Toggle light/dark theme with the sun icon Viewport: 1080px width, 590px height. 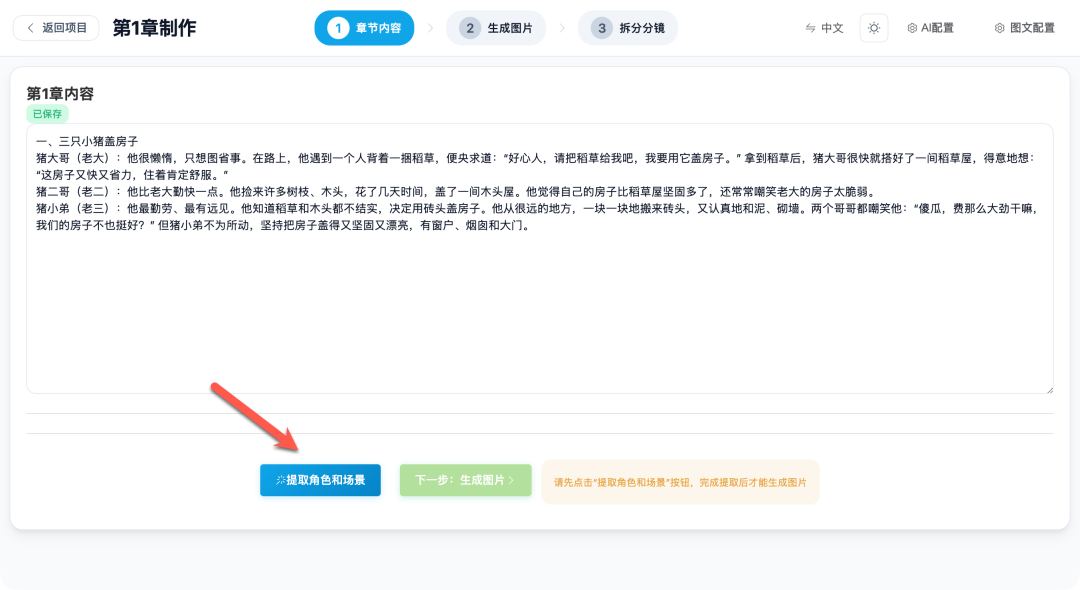874,28
